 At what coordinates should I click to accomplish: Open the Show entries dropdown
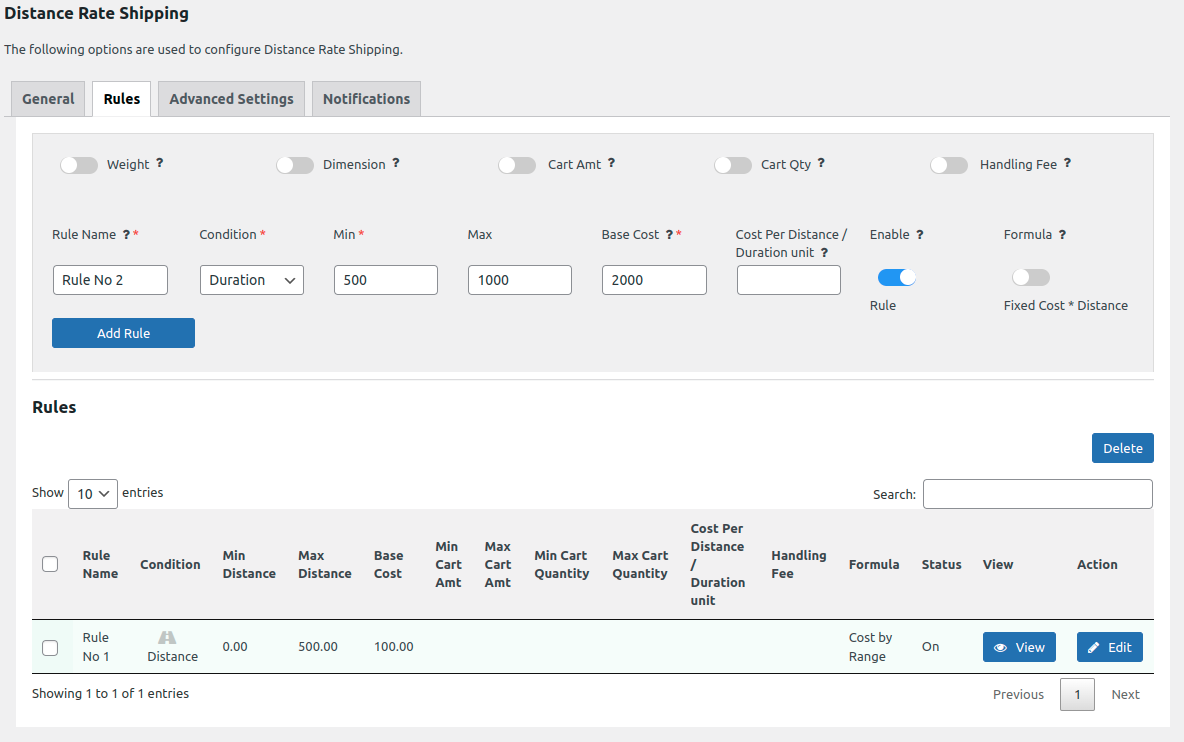[x=92, y=493]
